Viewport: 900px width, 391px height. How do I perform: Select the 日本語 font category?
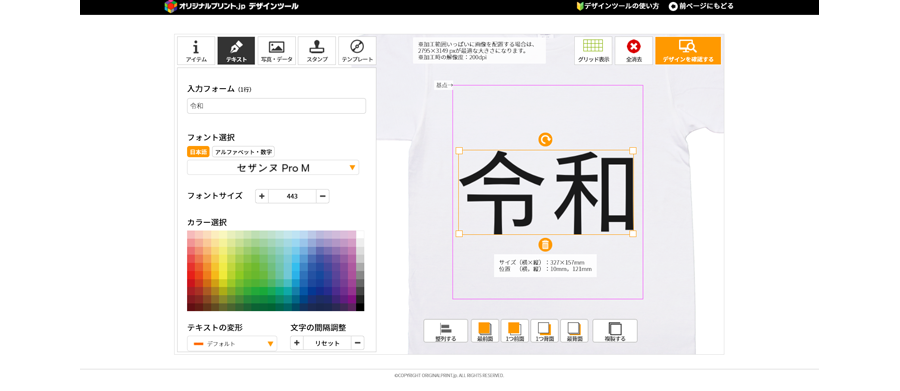coord(198,152)
